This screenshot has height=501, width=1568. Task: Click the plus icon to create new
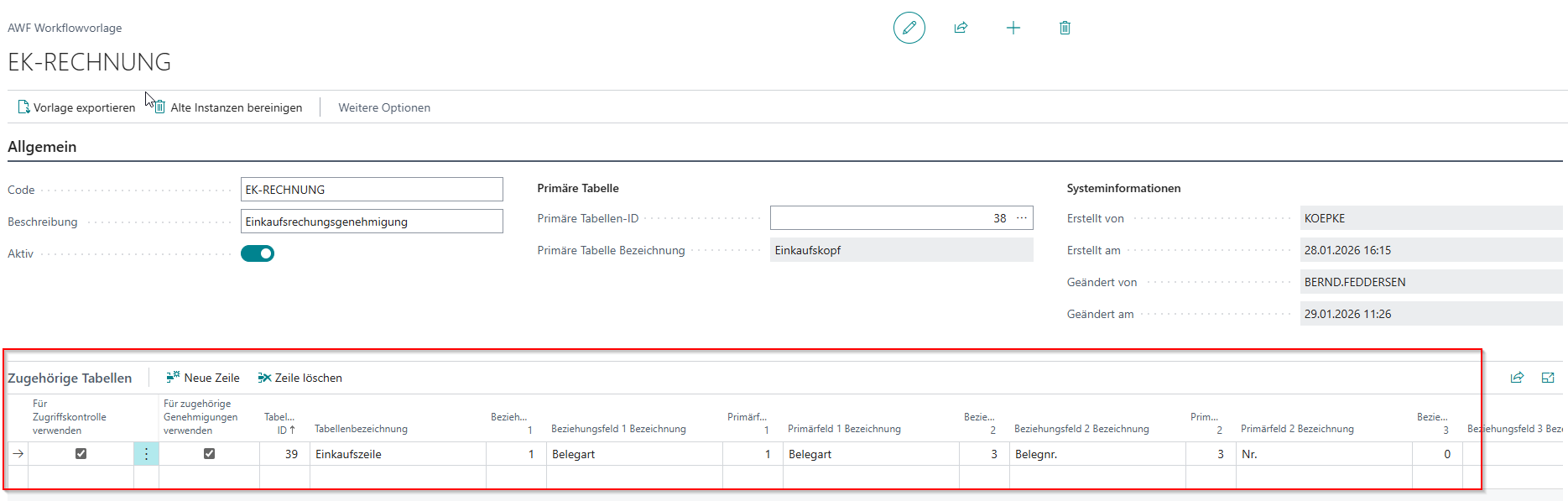click(x=1013, y=28)
